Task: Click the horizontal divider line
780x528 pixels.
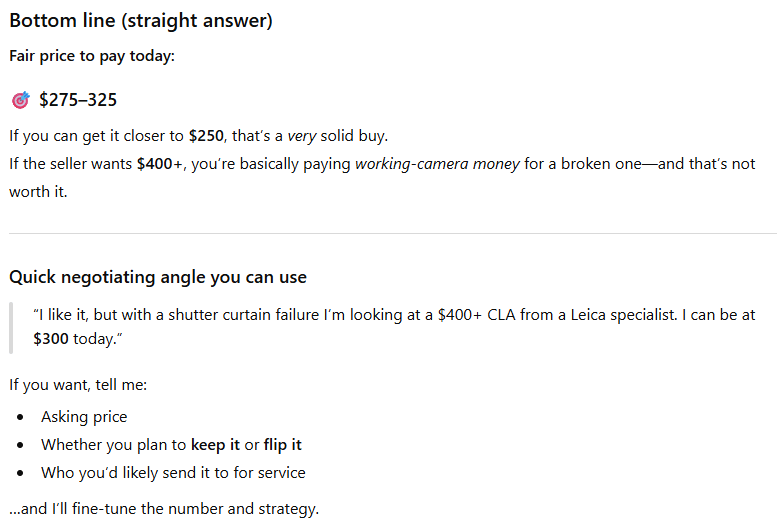Action: click(x=392, y=233)
